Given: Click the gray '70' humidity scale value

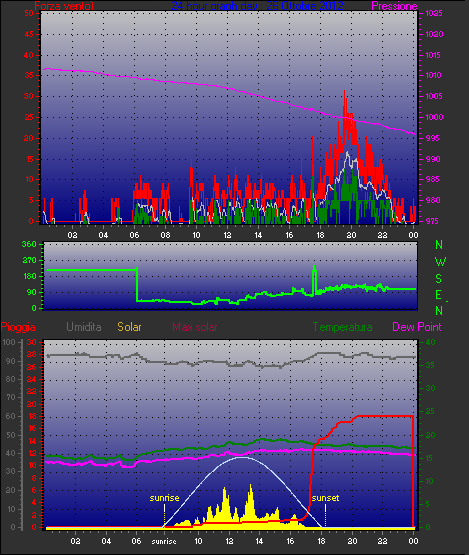Looking at the screenshot, I should (11, 397).
